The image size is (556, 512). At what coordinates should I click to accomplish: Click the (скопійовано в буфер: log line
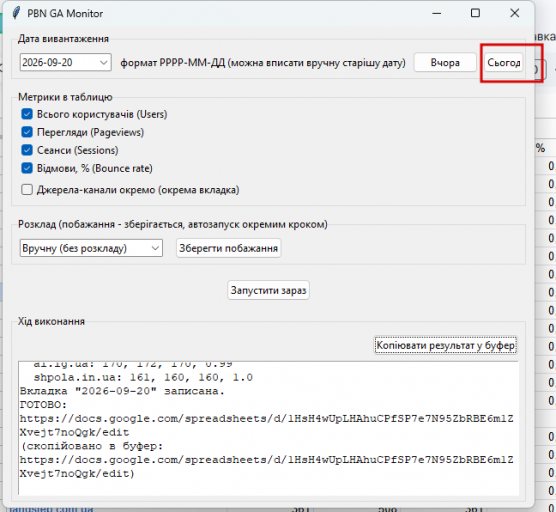(91, 446)
